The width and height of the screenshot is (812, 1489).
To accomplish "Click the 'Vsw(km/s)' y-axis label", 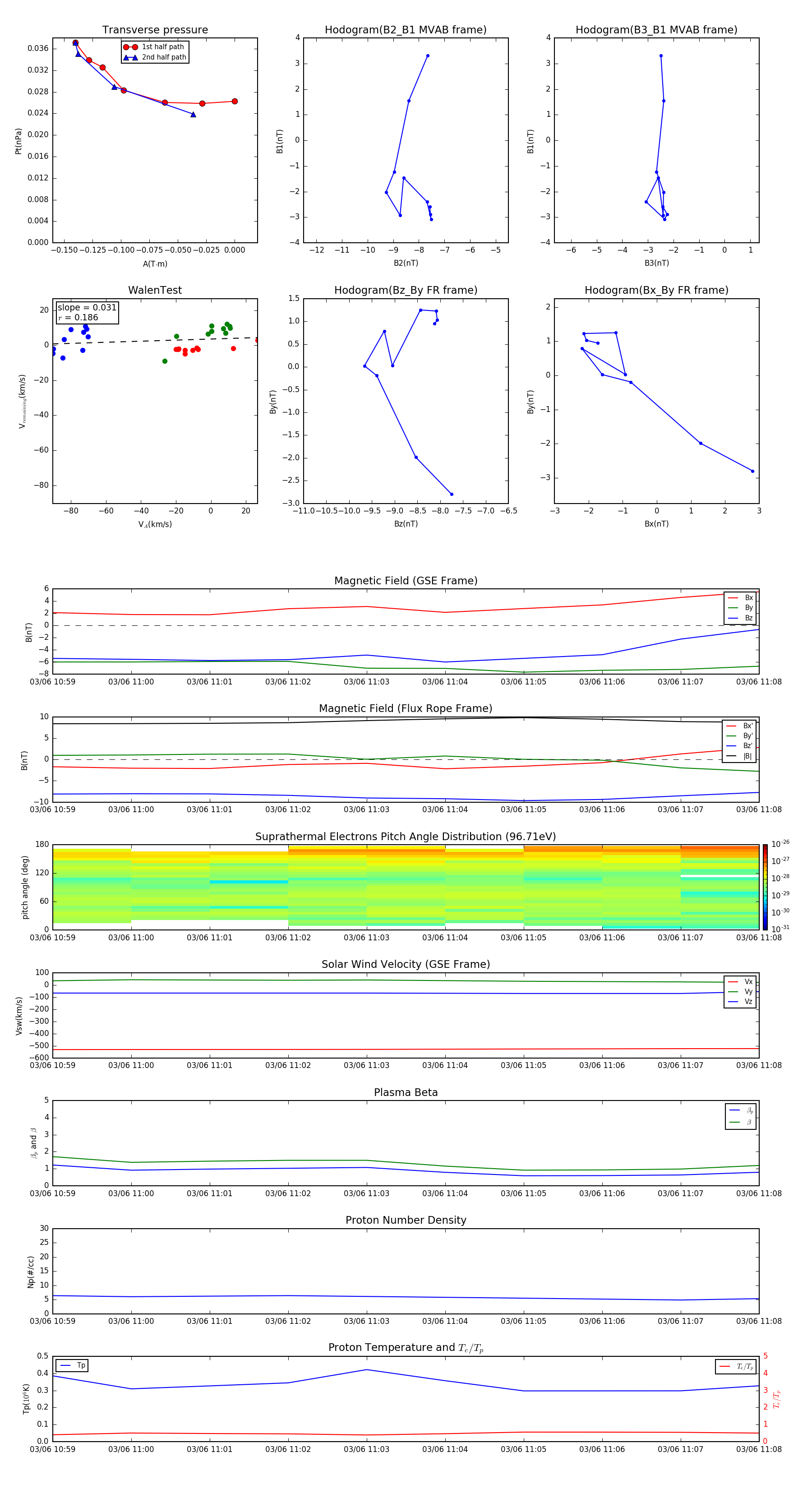I will [18, 1016].
